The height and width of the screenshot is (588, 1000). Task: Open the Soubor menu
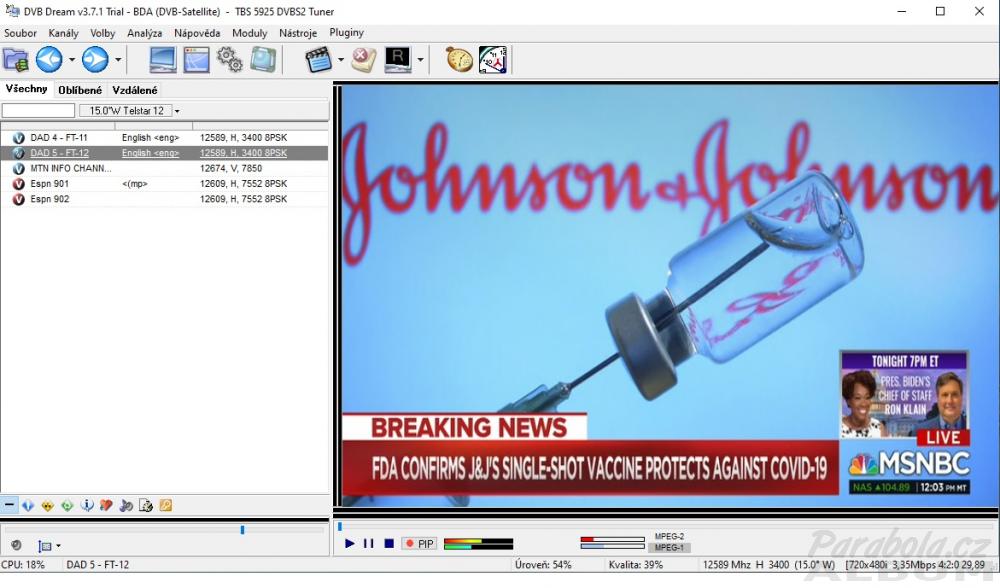pos(20,33)
